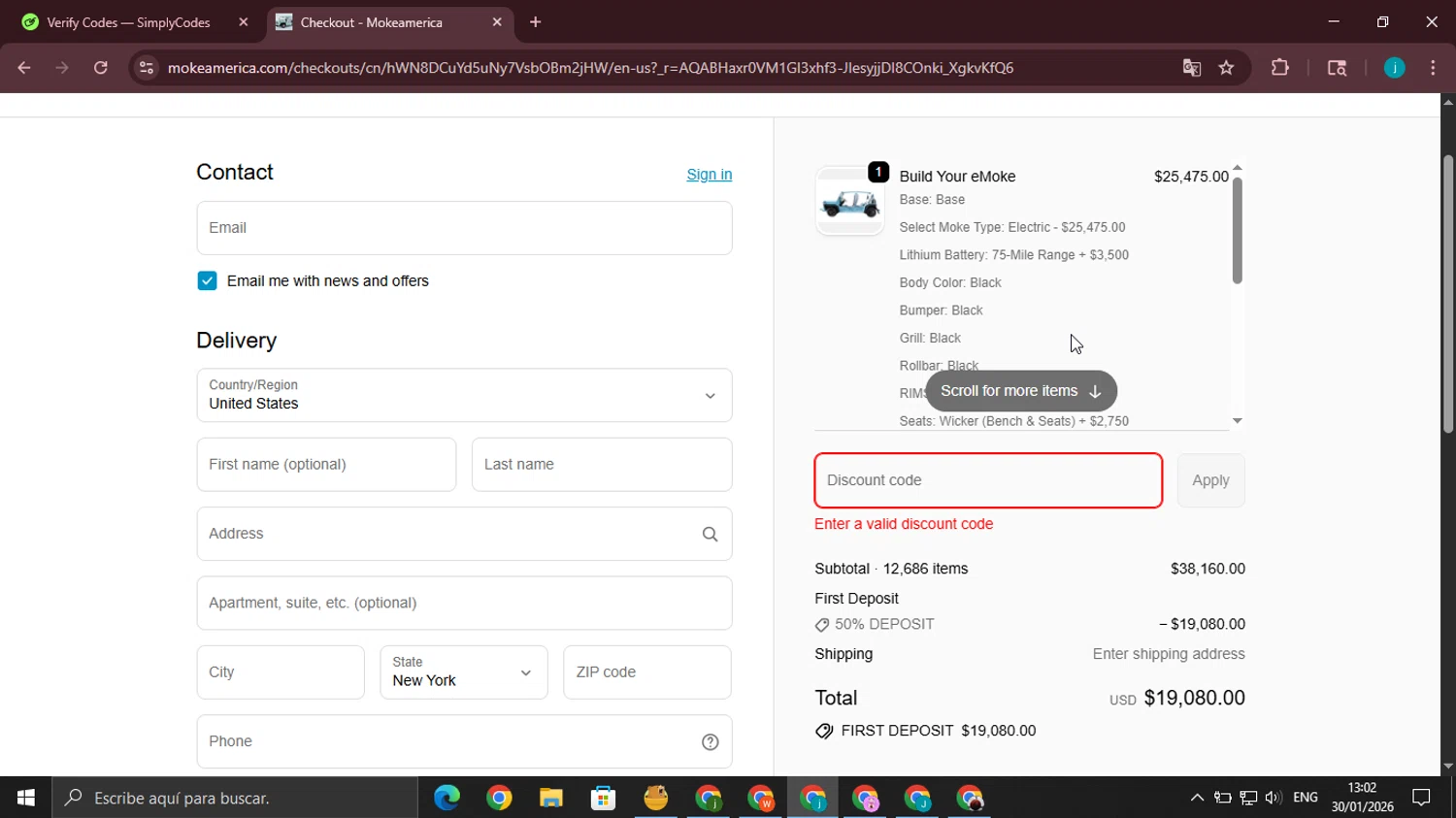The image size is (1456, 818).
Task: Click the Windows taskbar search box
Action: pyautogui.click(x=235, y=798)
